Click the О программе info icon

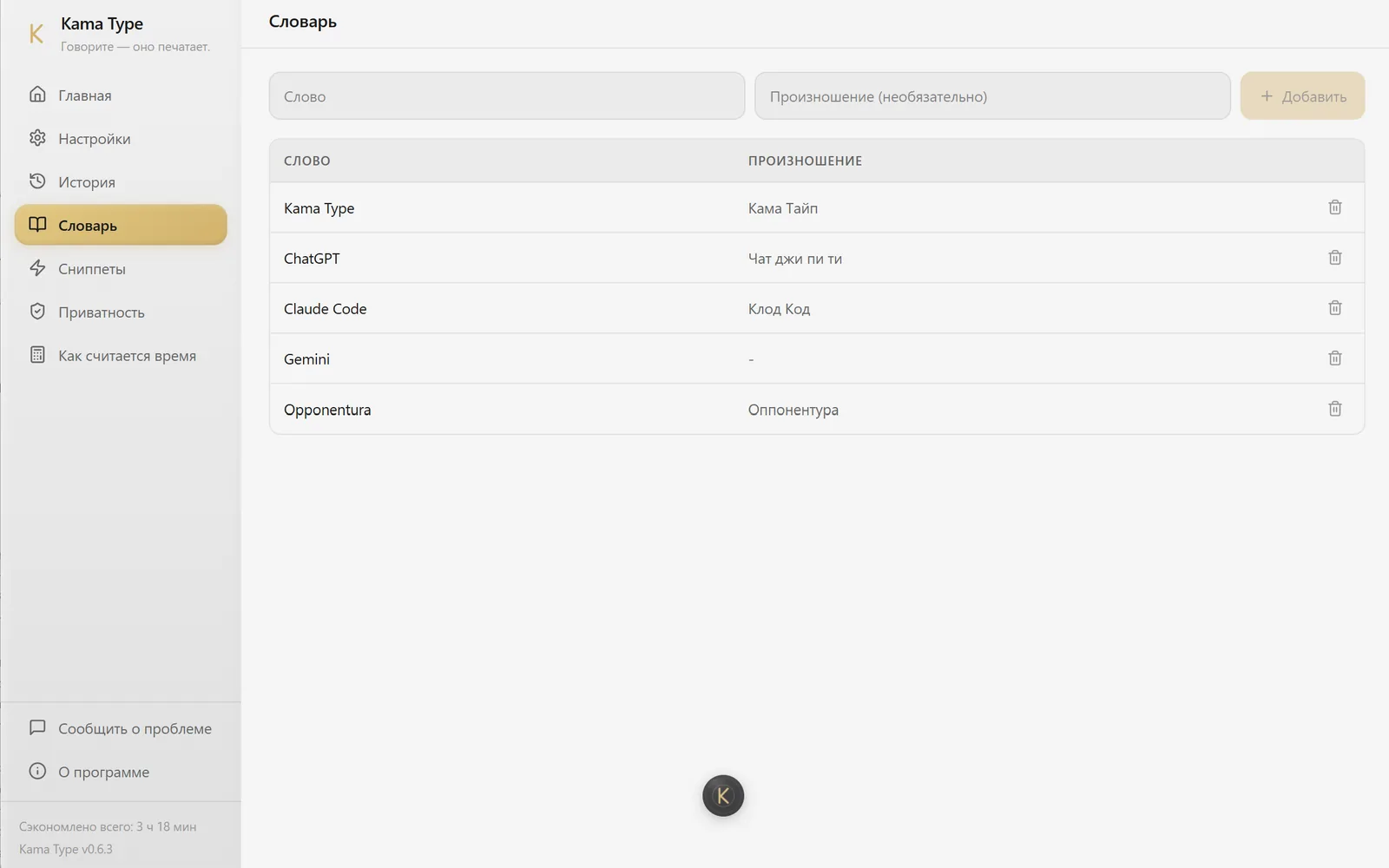[37, 771]
